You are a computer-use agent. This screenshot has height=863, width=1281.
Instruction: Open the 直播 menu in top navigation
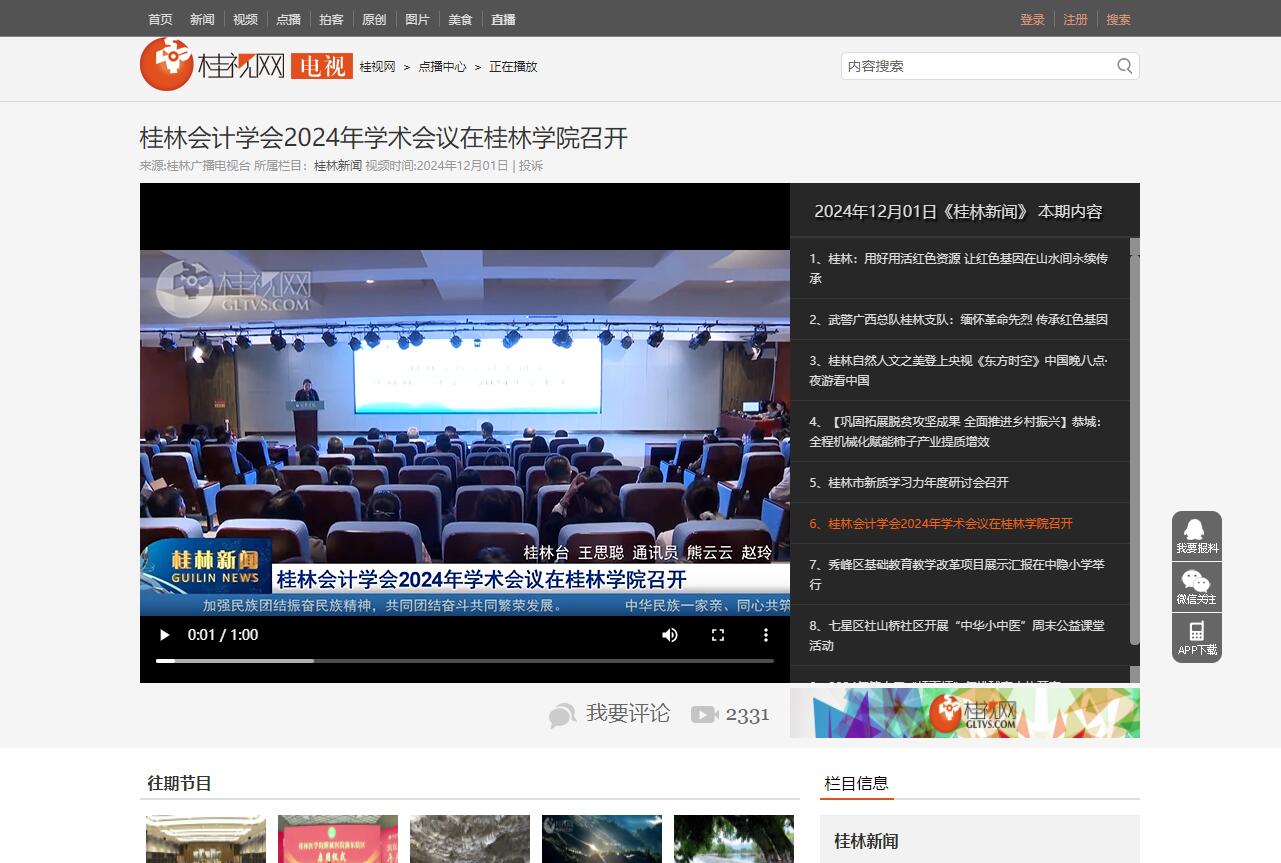coord(503,19)
